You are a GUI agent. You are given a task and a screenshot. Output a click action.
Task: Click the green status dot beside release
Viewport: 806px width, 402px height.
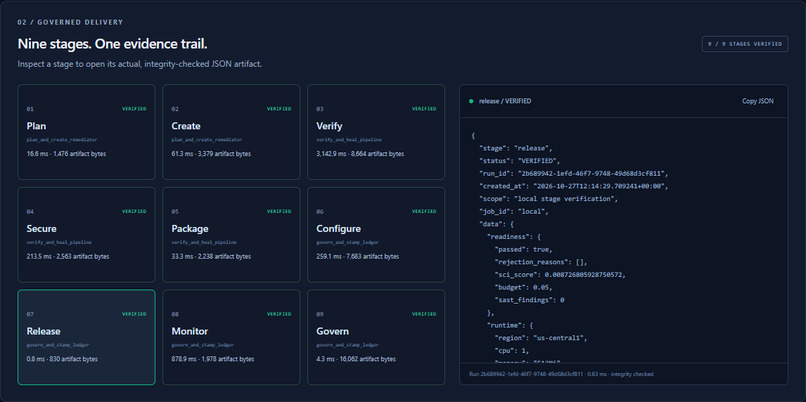[471, 101]
